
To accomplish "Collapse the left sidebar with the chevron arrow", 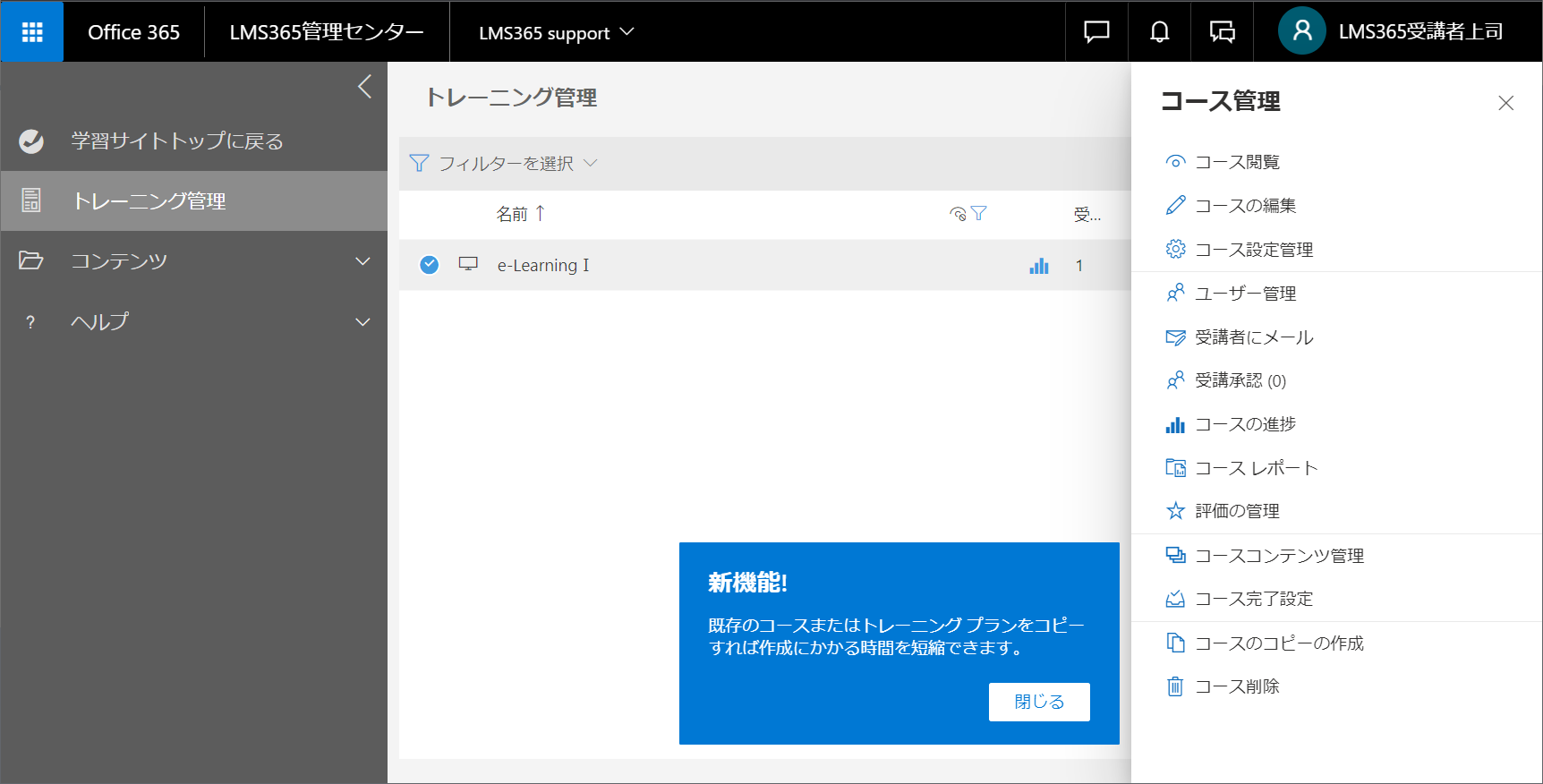I will (x=364, y=87).
